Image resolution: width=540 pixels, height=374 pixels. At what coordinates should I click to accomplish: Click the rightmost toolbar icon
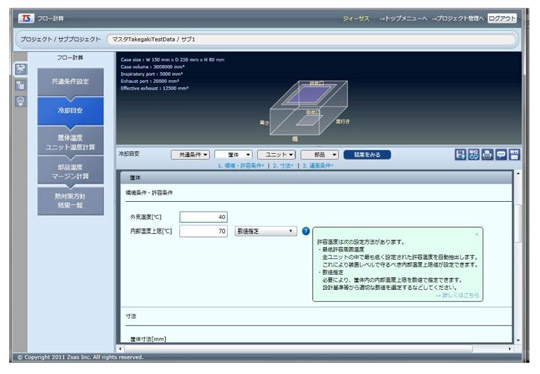click(515, 155)
